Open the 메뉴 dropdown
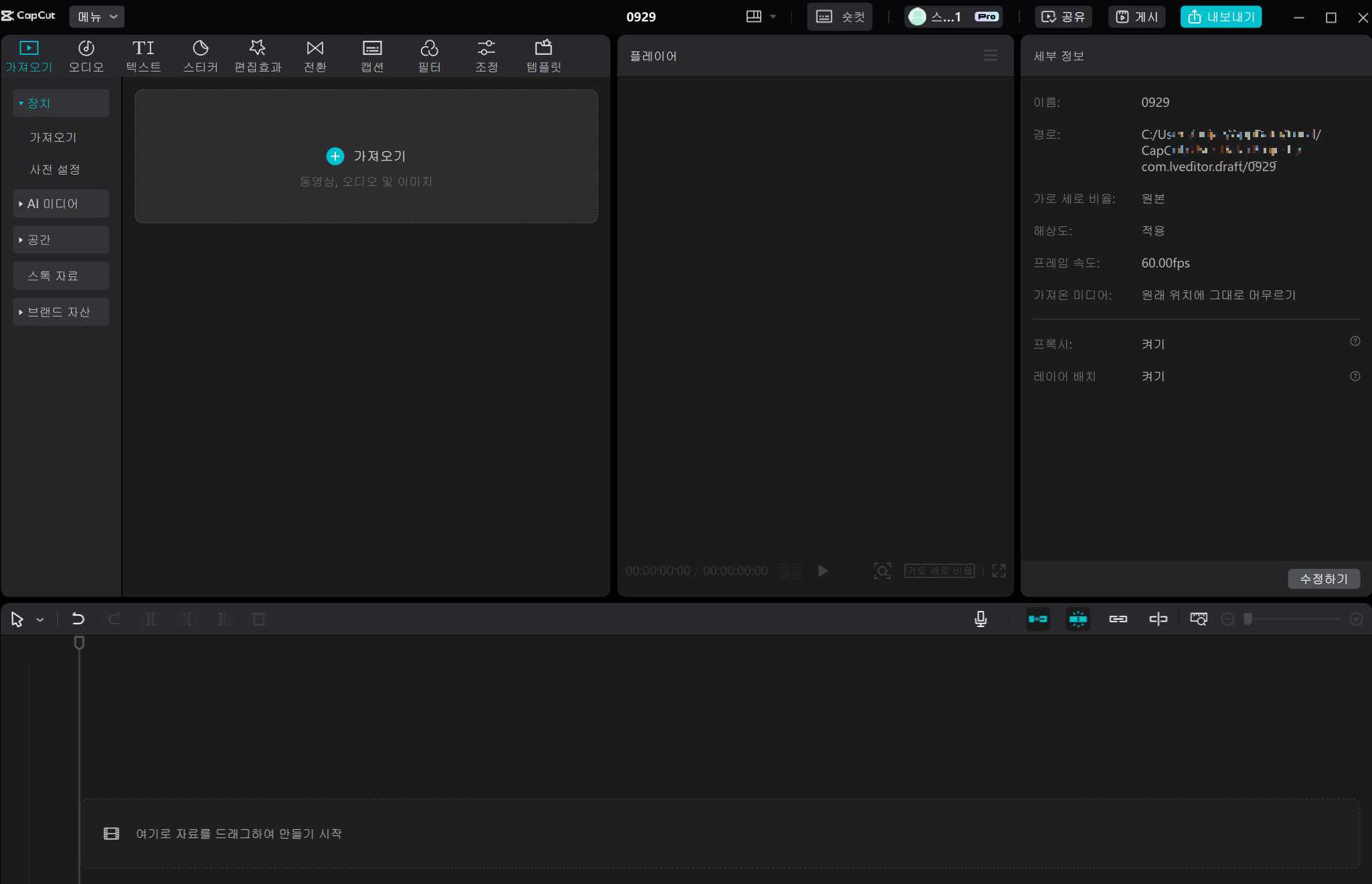Image resolution: width=1372 pixels, height=884 pixels. 97,17
